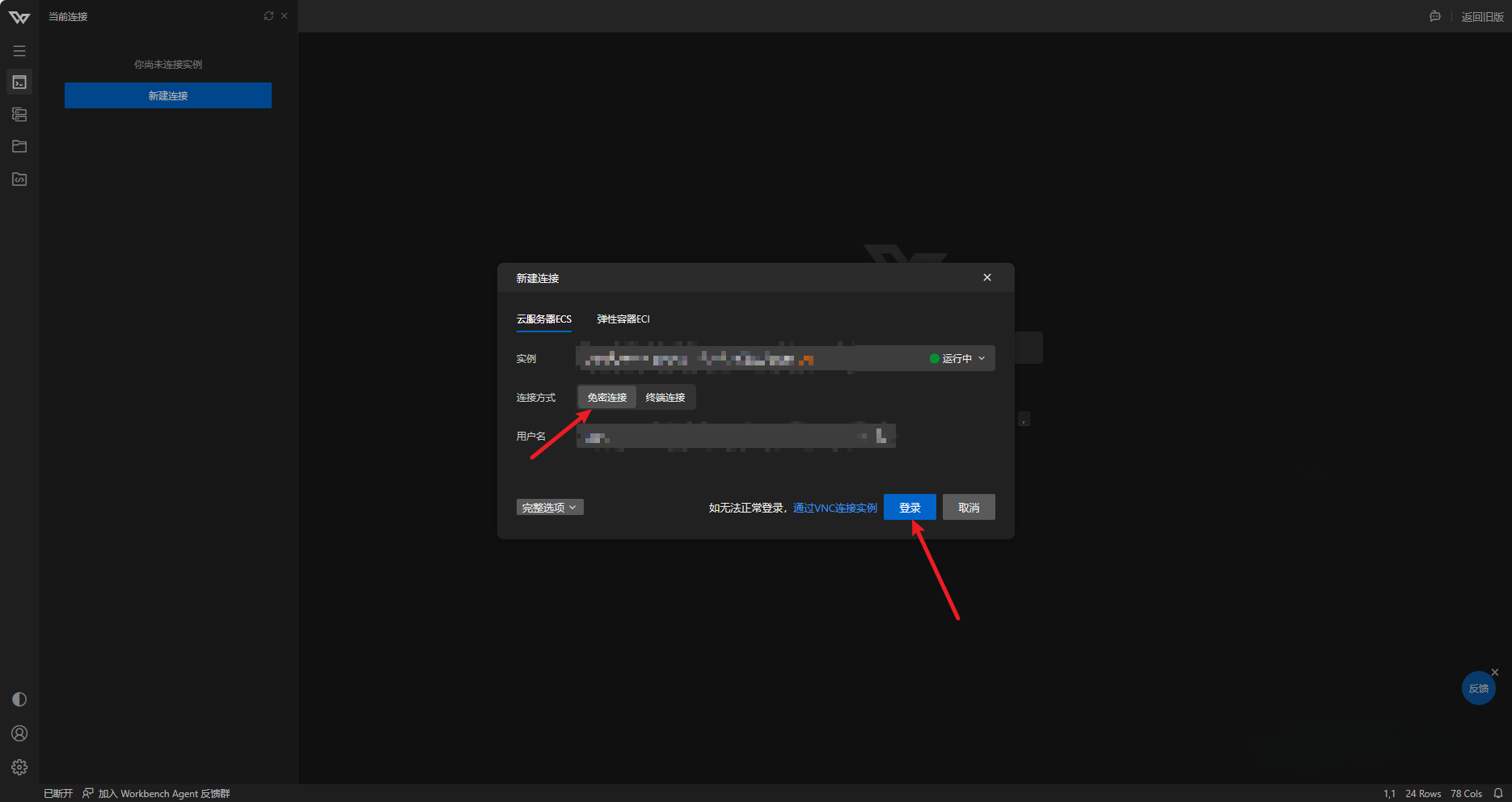The width and height of the screenshot is (1512, 802).
Task: Click the 新建连接 blue button
Action: [168, 95]
